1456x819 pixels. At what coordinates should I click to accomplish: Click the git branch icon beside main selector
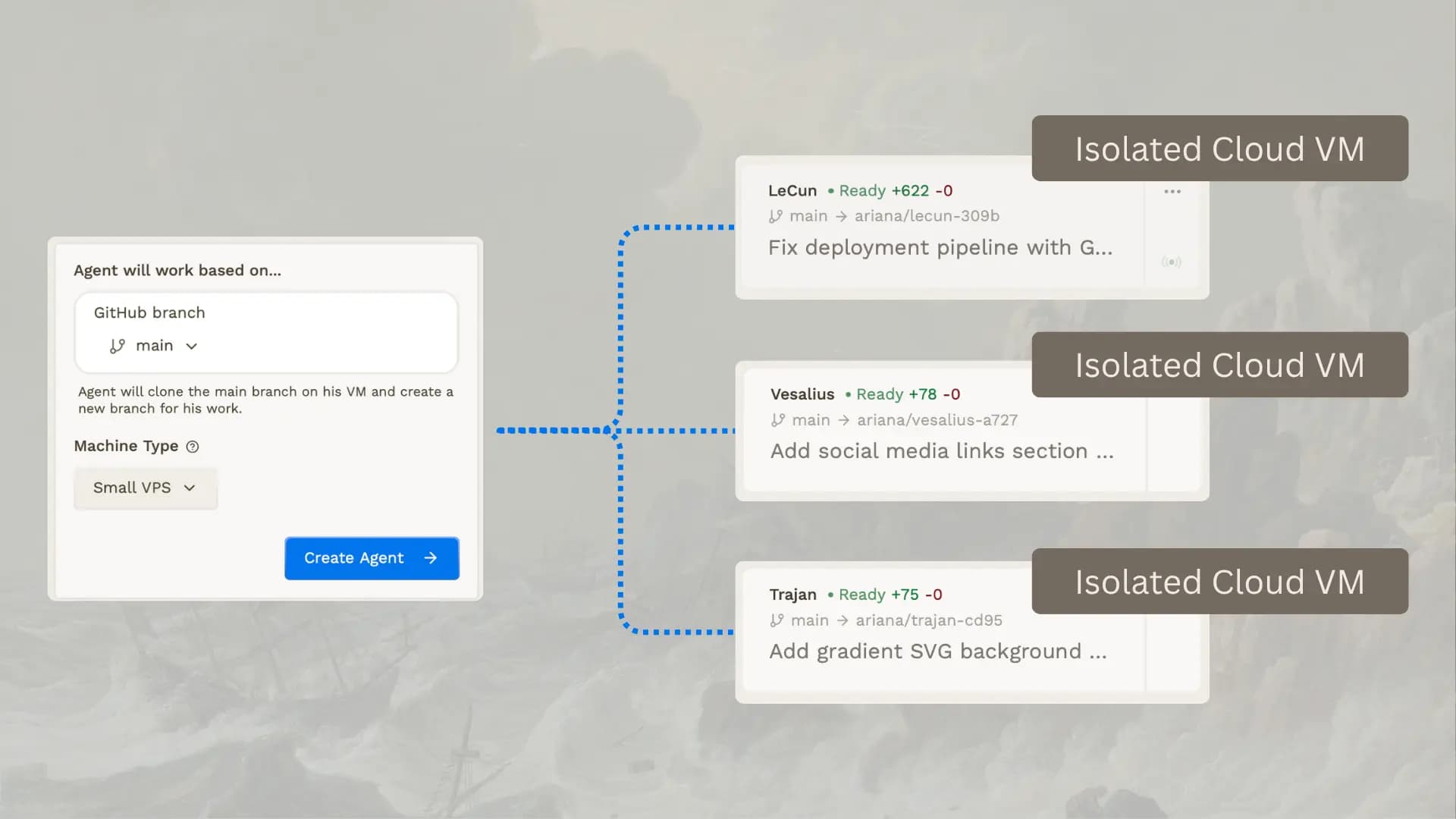point(117,347)
